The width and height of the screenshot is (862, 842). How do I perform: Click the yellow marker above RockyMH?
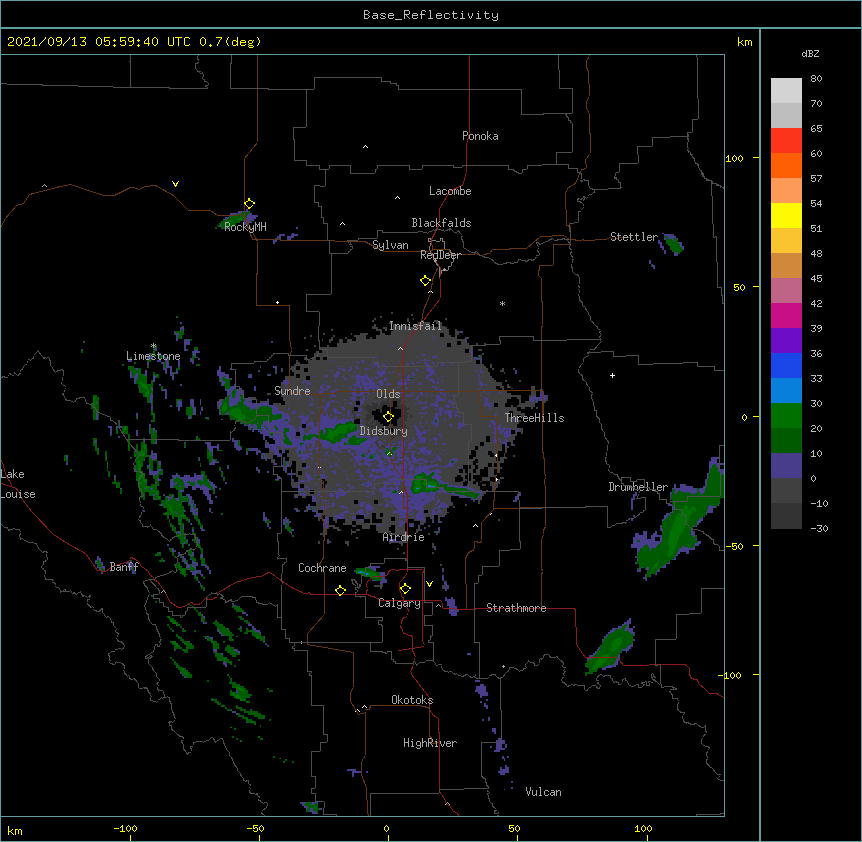(250, 204)
